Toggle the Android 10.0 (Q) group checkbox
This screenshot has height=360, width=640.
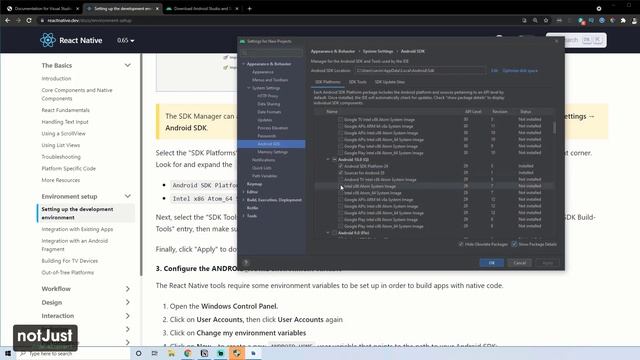coord(334,160)
